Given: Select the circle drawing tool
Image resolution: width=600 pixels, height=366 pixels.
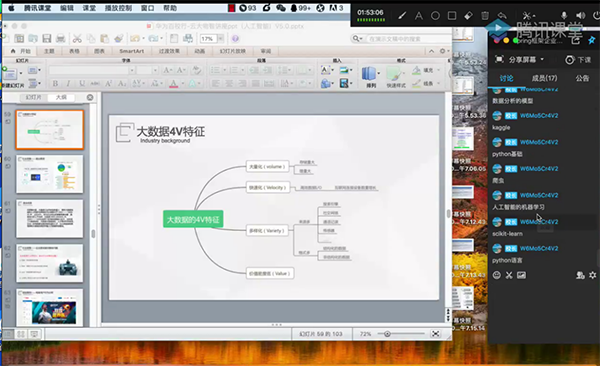Looking at the screenshot, I should click(x=435, y=16).
